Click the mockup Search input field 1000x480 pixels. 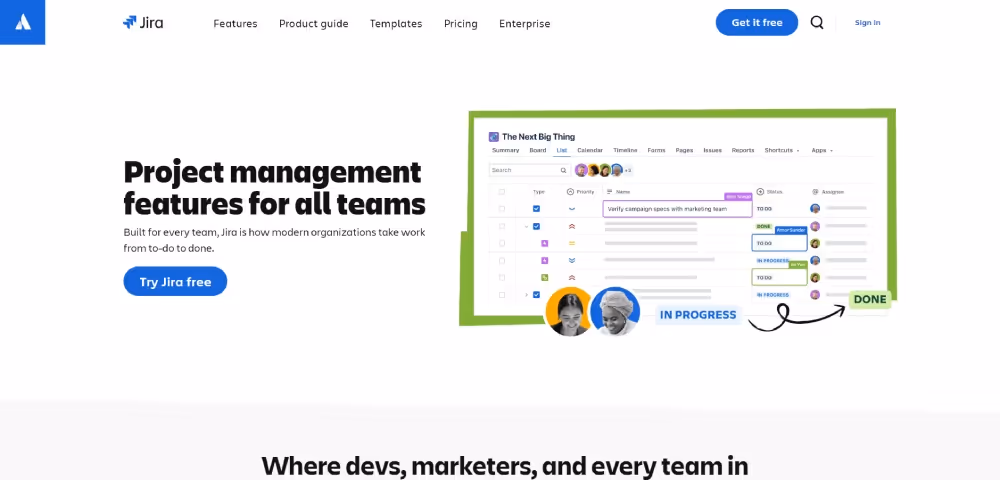(529, 170)
